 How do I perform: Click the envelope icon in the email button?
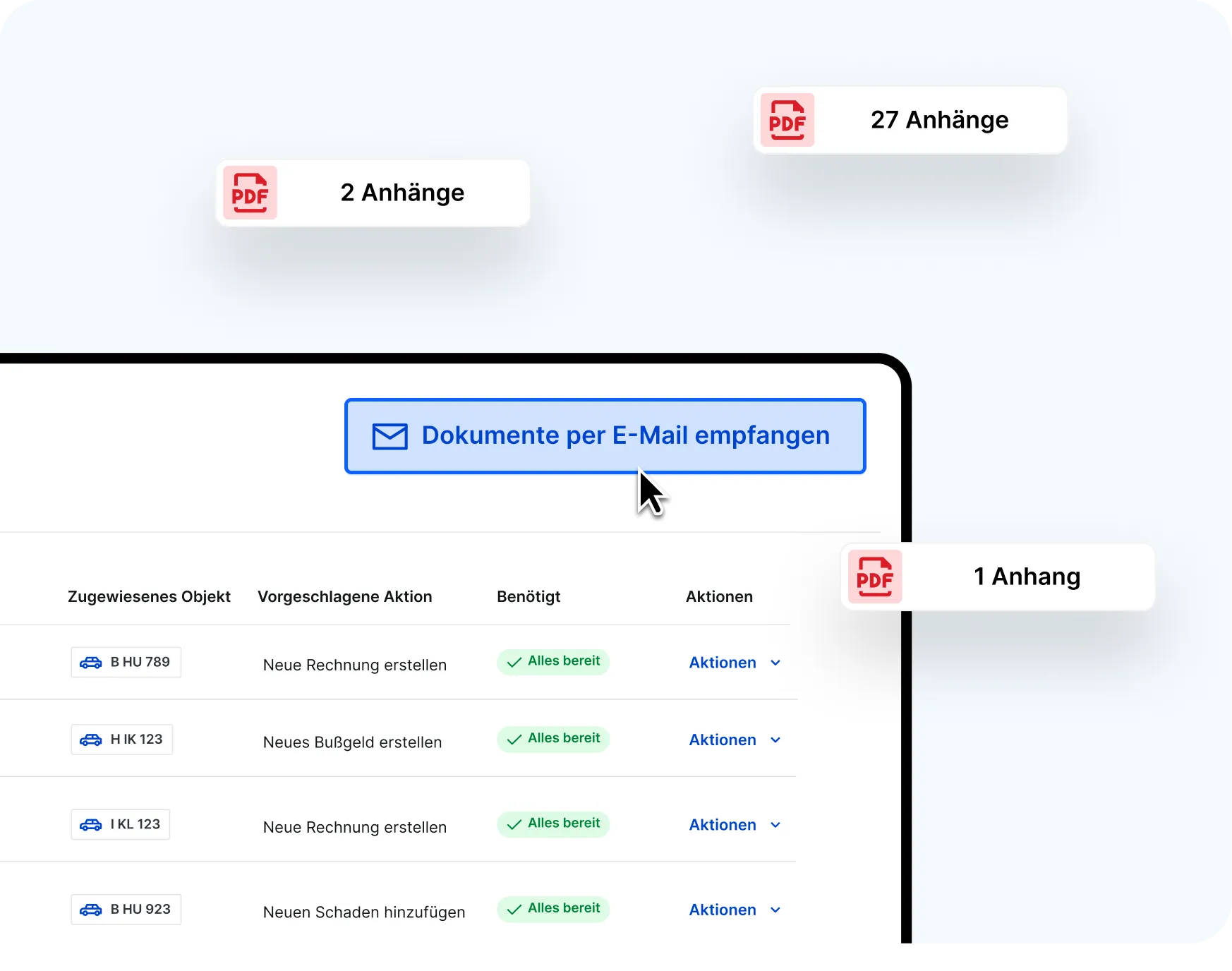389,436
